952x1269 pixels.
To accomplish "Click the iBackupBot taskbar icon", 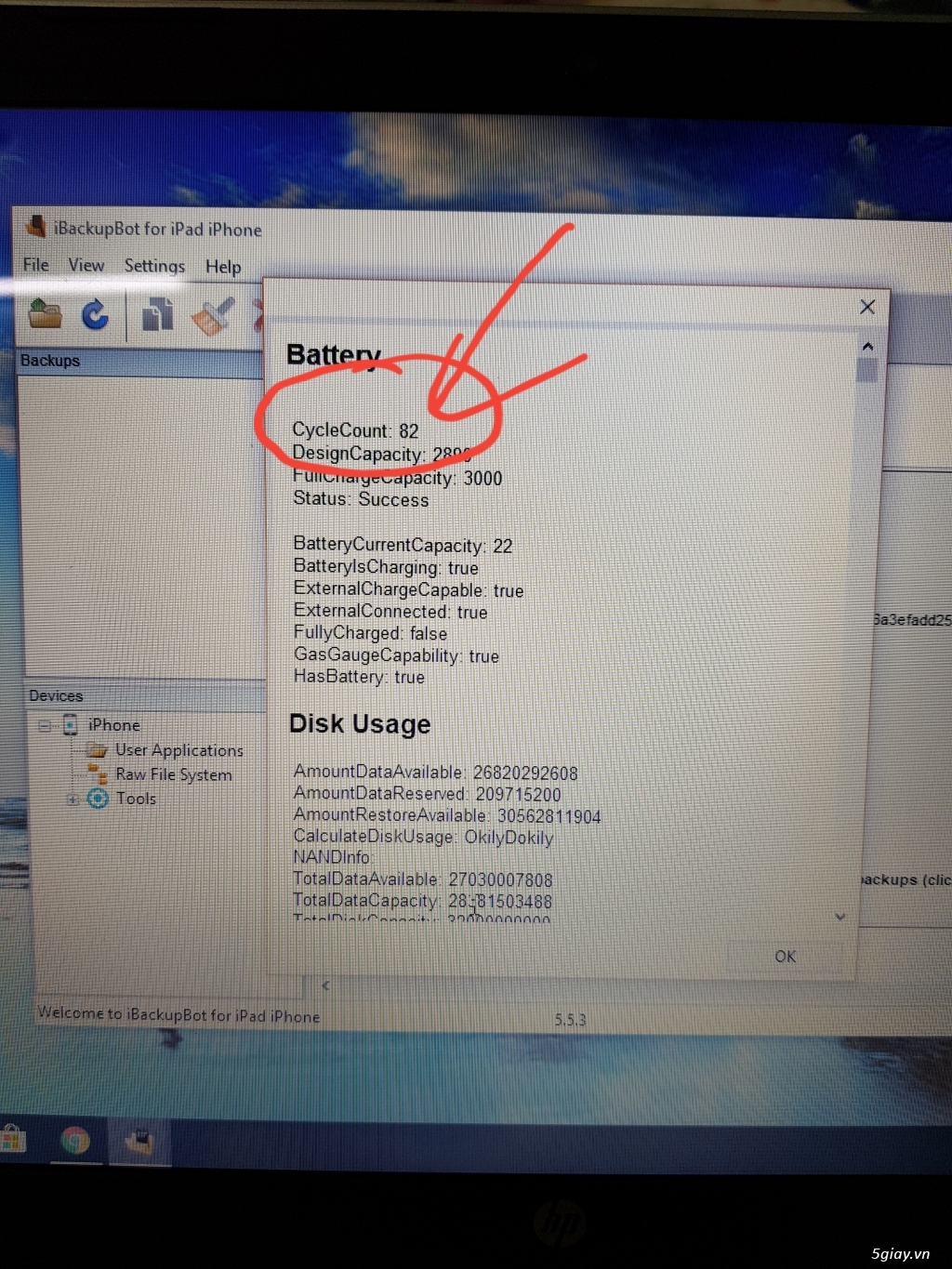I will (139, 1141).
